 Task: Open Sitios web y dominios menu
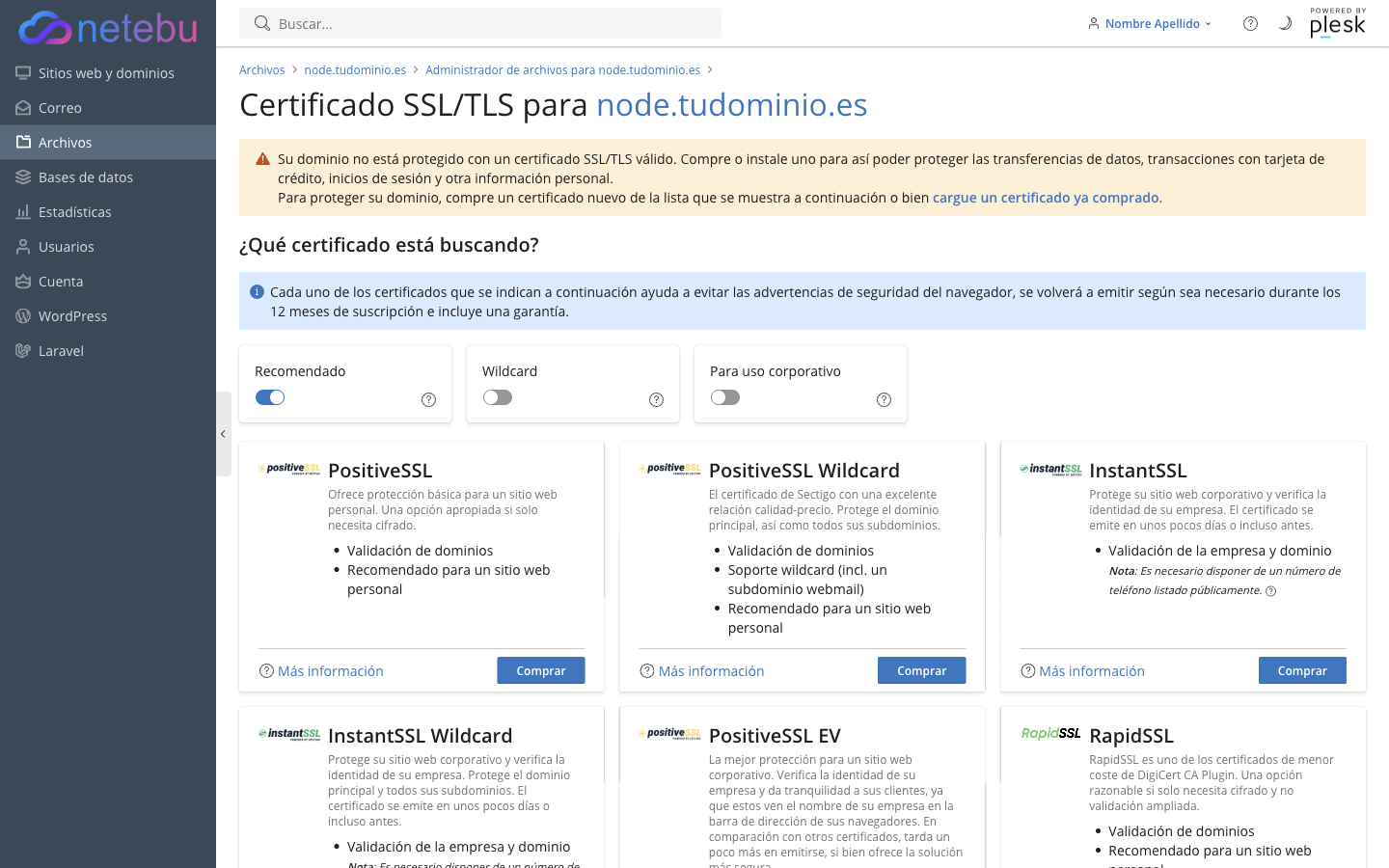tap(108, 72)
